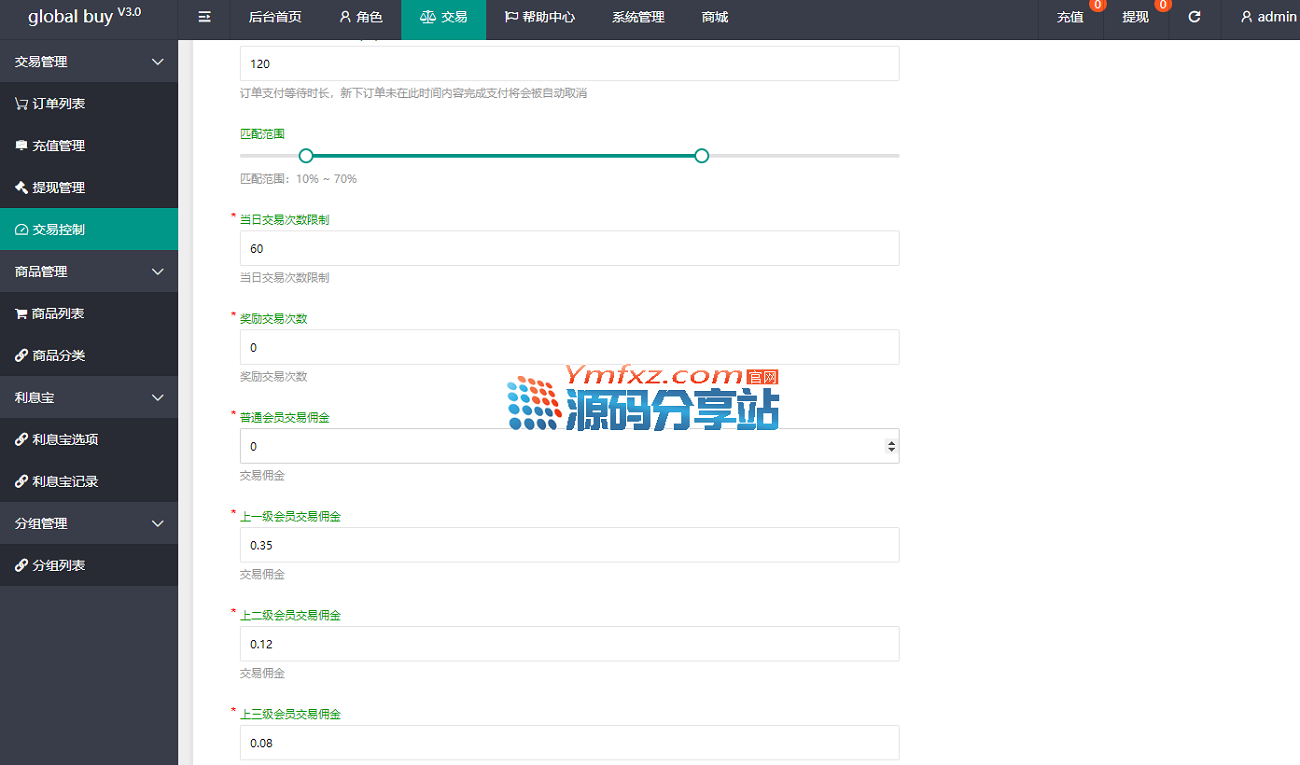The image size is (1300, 765).
Task: Select 交易控制 with the dashboard icon
Action: coord(22,230)
